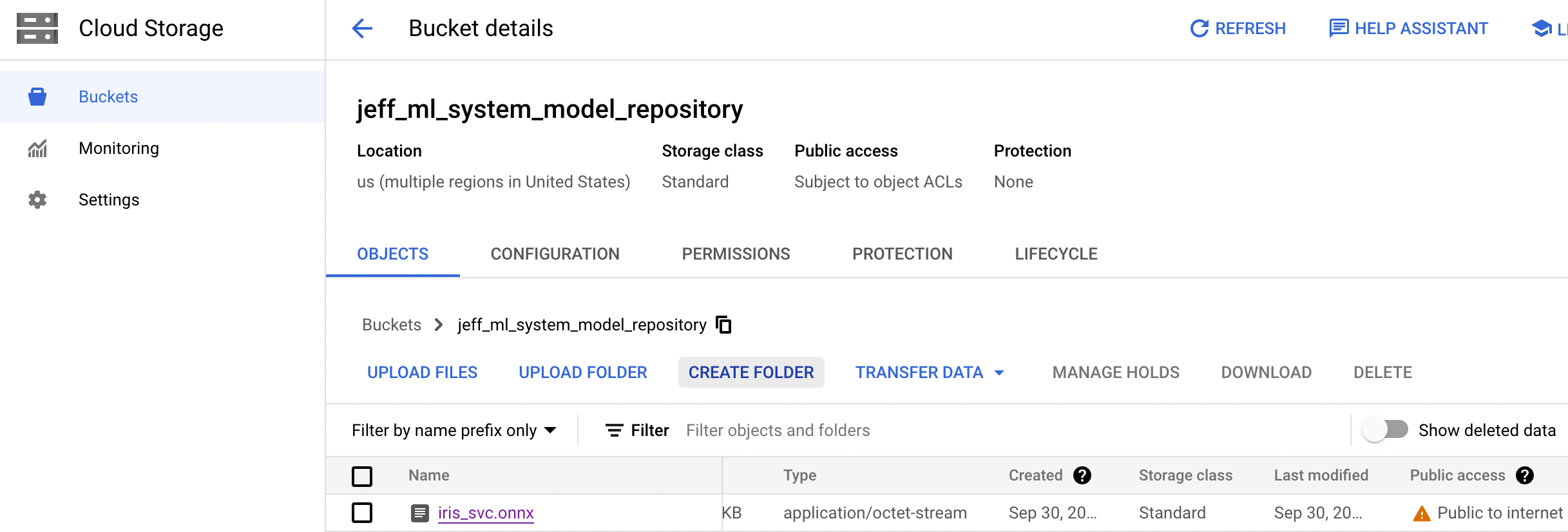Screen dimensions: 1568x532
Task: Select the iris_svc.onnx row checkbox
Action: point(362,513)
